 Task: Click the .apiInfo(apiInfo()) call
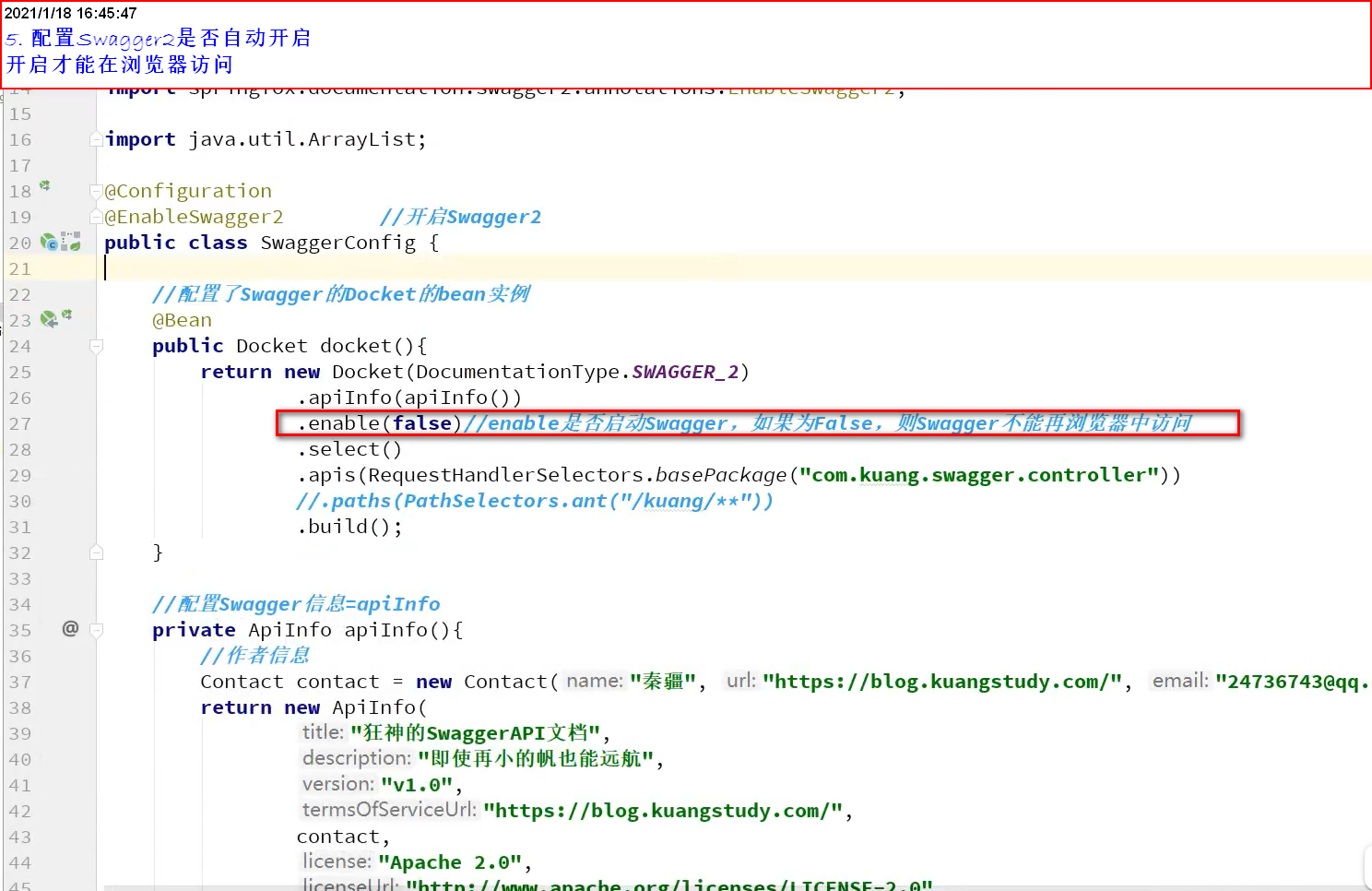click(409, 398)
